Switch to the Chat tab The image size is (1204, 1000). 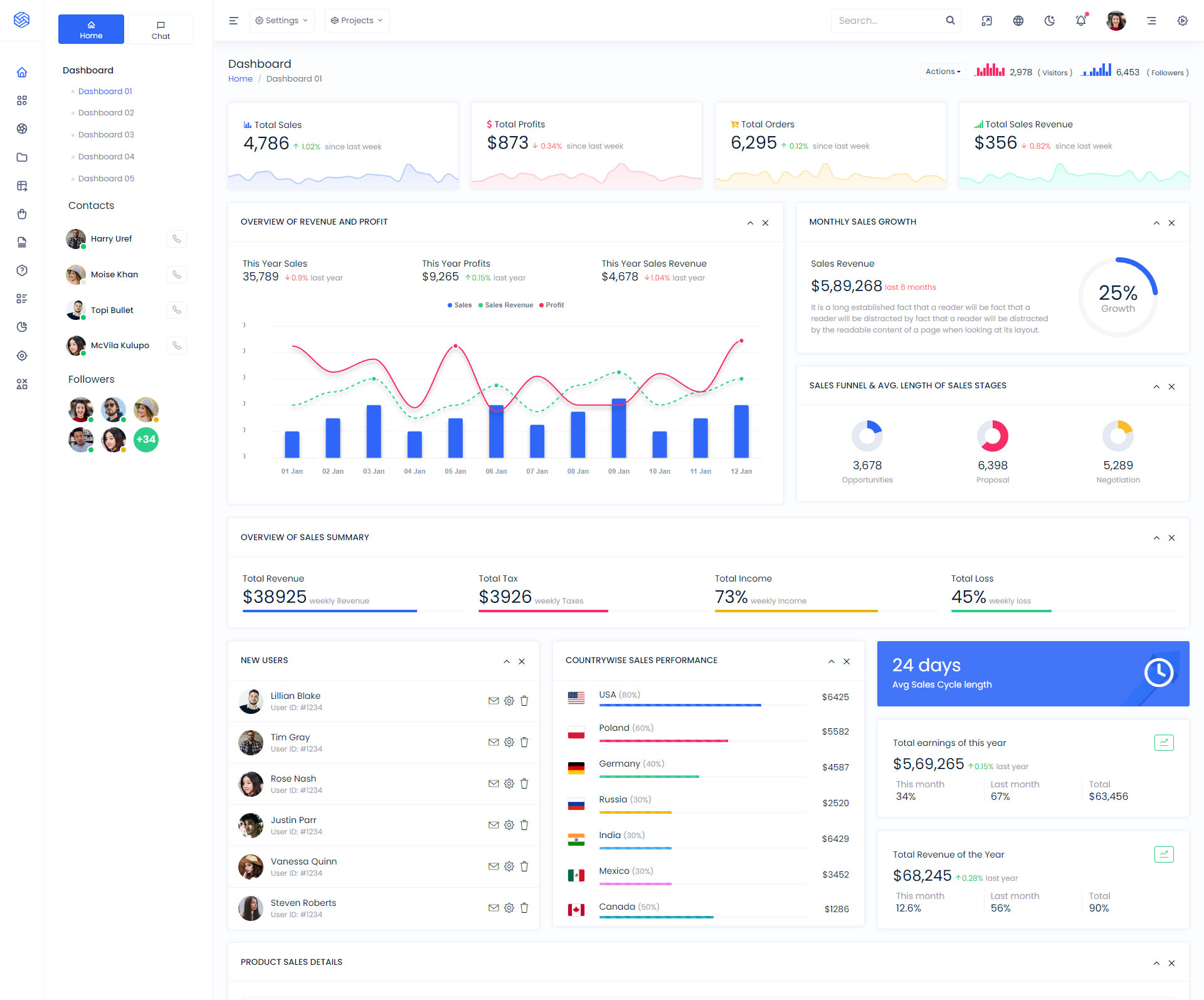[161, 29]
